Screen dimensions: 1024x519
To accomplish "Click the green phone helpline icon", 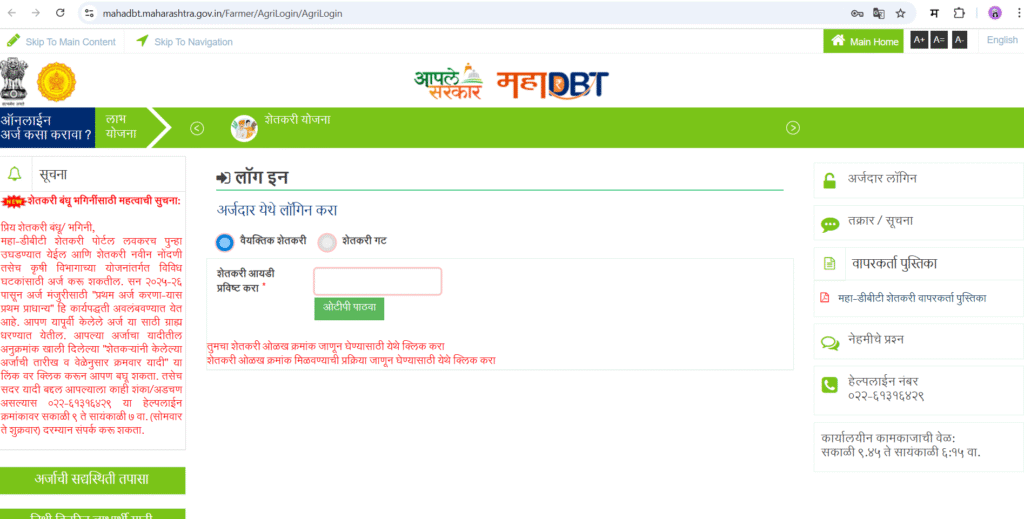I will tap(829, 385).
